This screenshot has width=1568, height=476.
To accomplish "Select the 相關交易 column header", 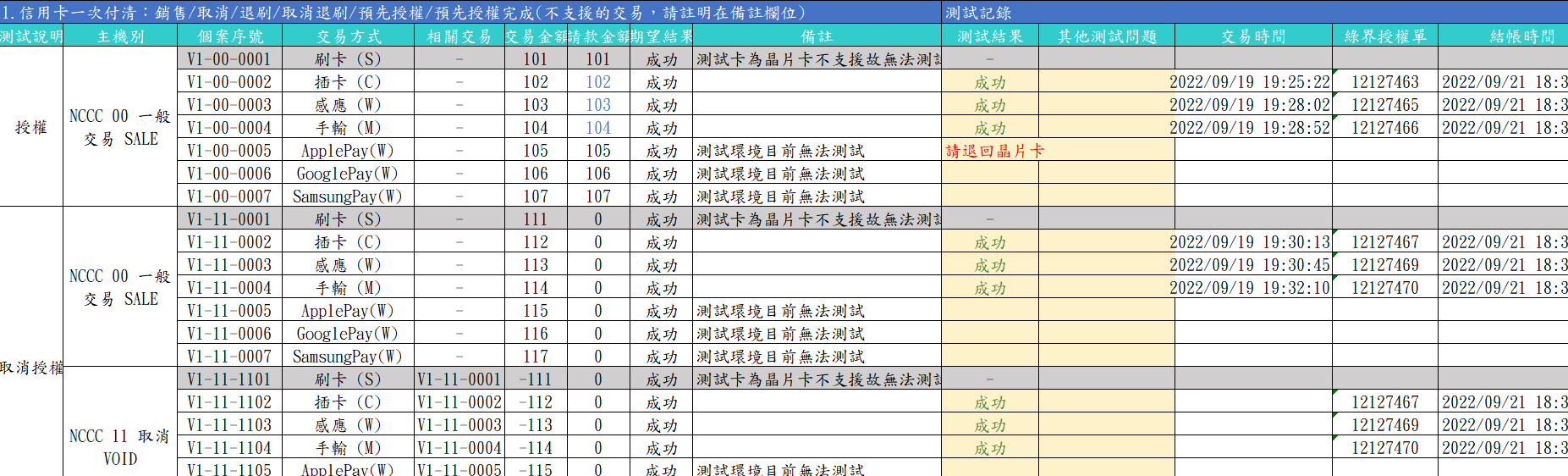I will [x=459, y=36].
